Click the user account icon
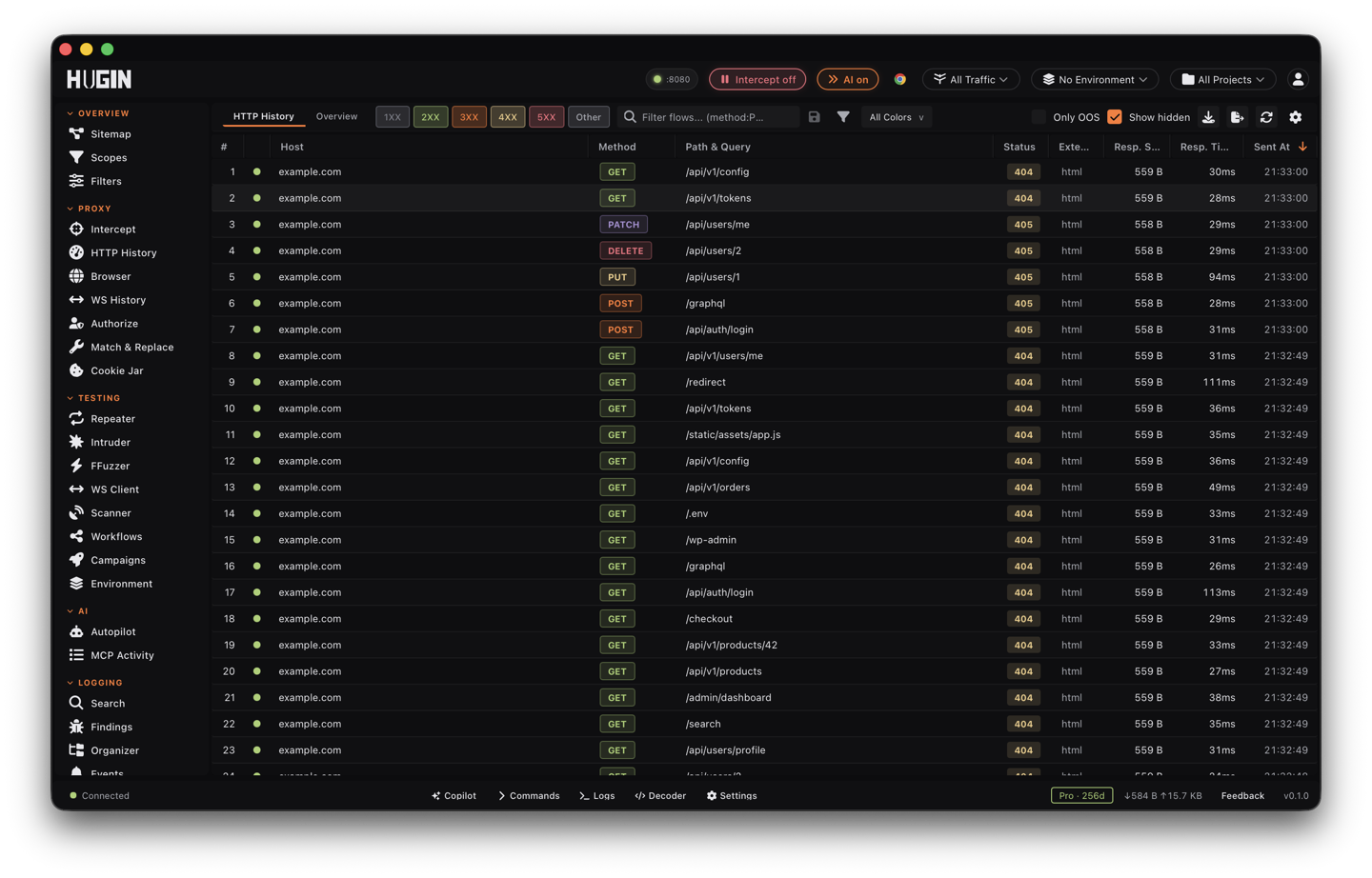This screenshot has height=878, width=1372. (1298, 79)
